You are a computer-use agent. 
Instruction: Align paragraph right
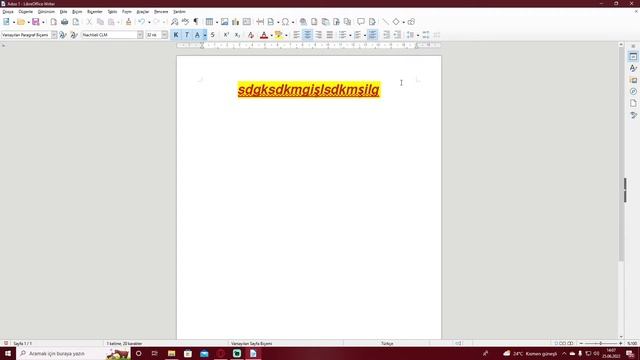pos(318,35)
